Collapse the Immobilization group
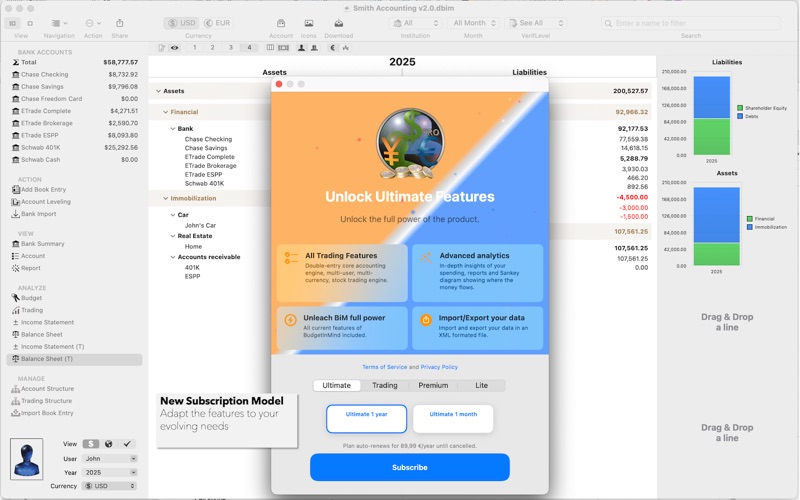 coord(165,198)
